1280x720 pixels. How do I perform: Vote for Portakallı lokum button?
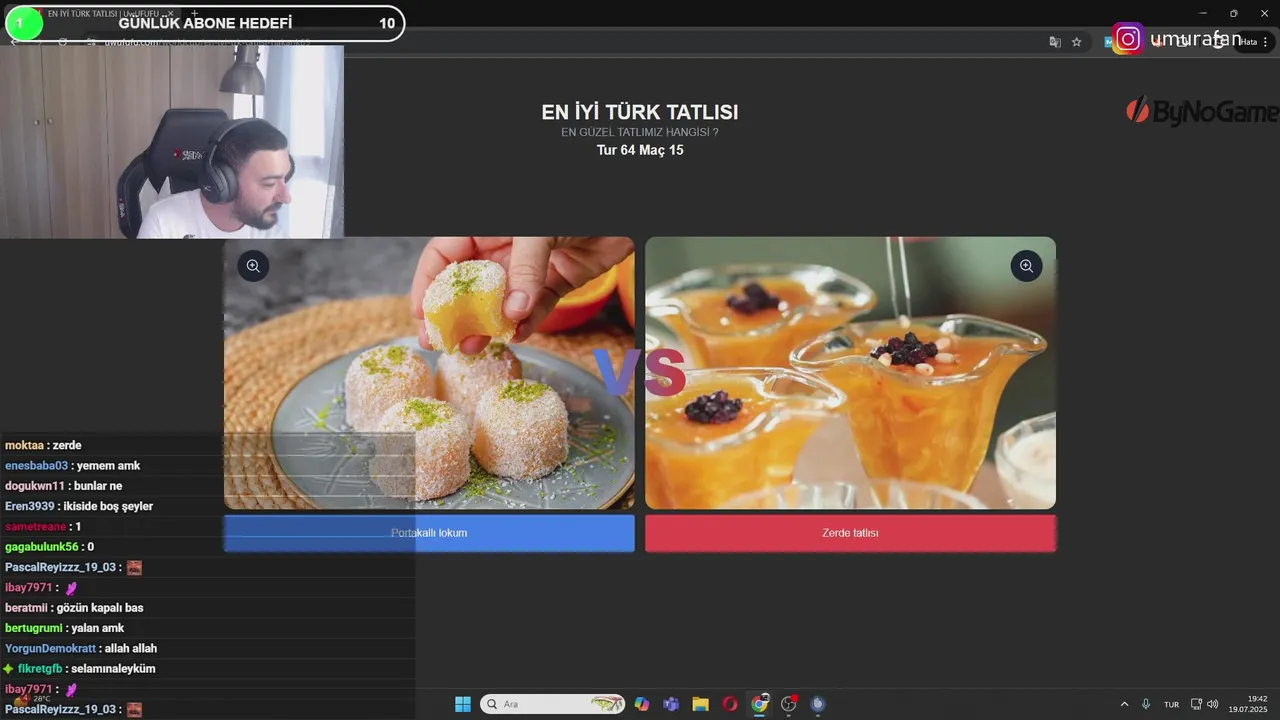coord(429,533)
